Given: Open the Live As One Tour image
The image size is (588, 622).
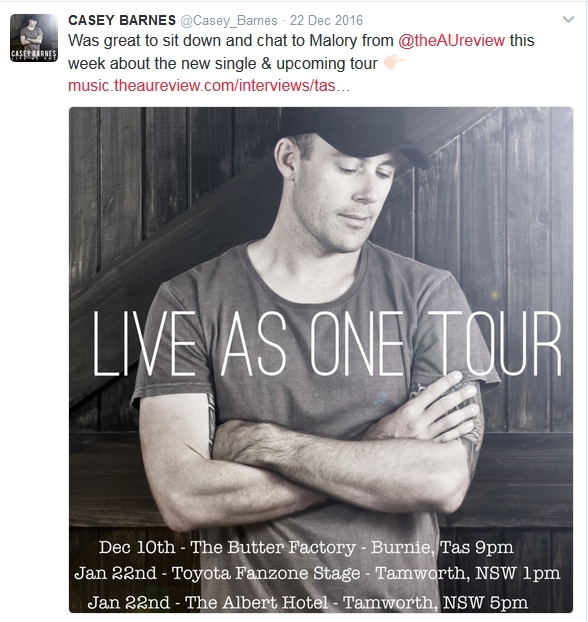Looking at the screenshot, I should (321, 360).
